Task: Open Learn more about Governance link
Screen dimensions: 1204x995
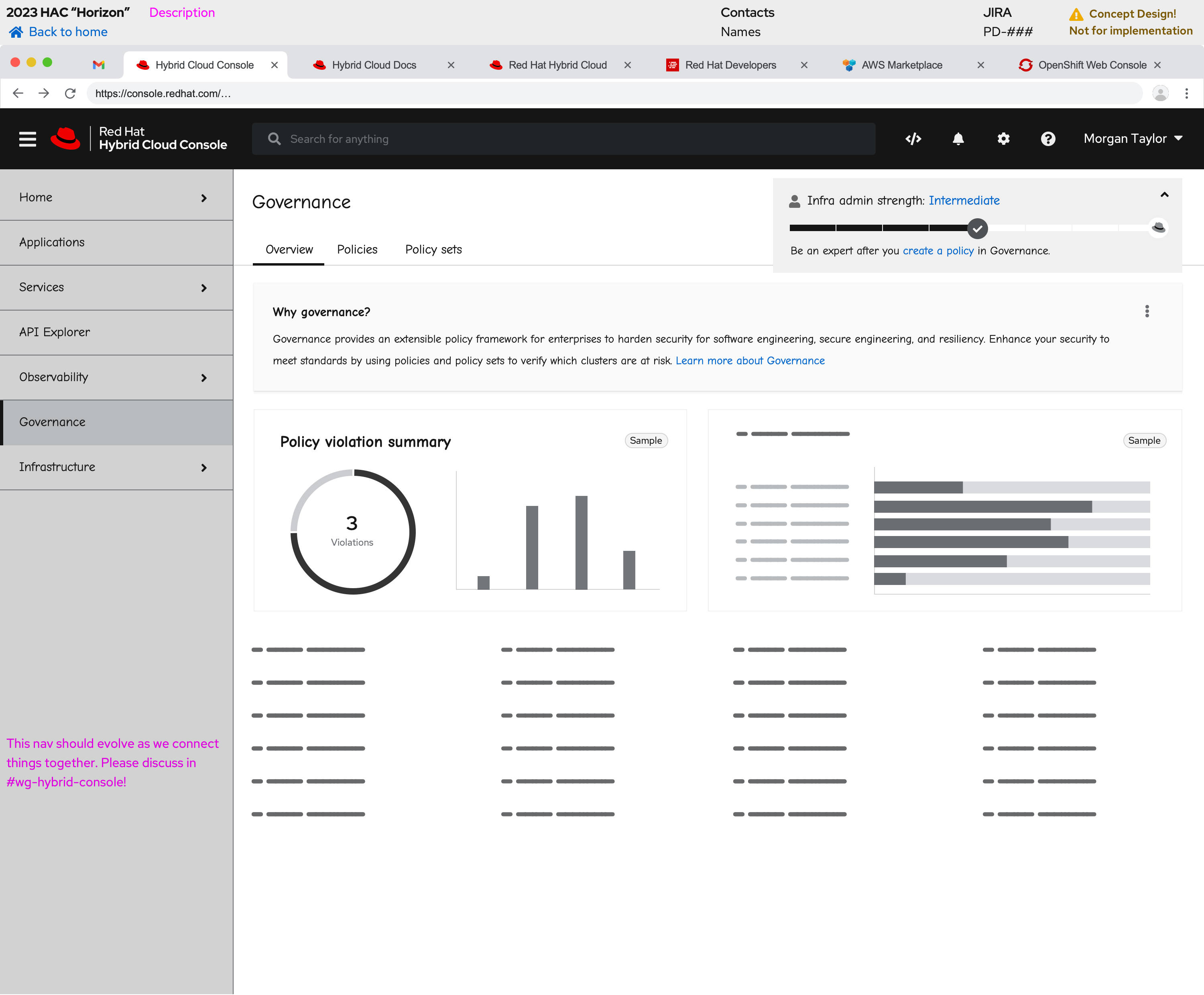Action: 750,361
